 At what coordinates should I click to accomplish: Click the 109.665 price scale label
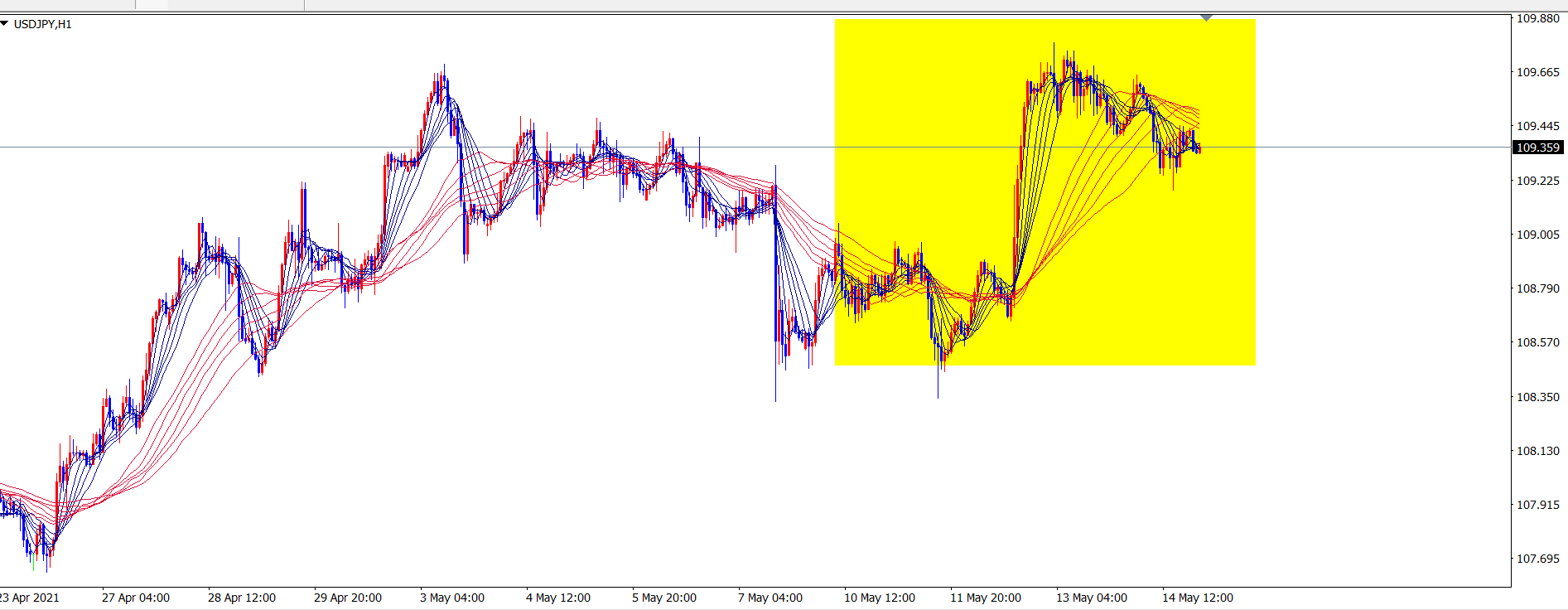[1538, 72]
